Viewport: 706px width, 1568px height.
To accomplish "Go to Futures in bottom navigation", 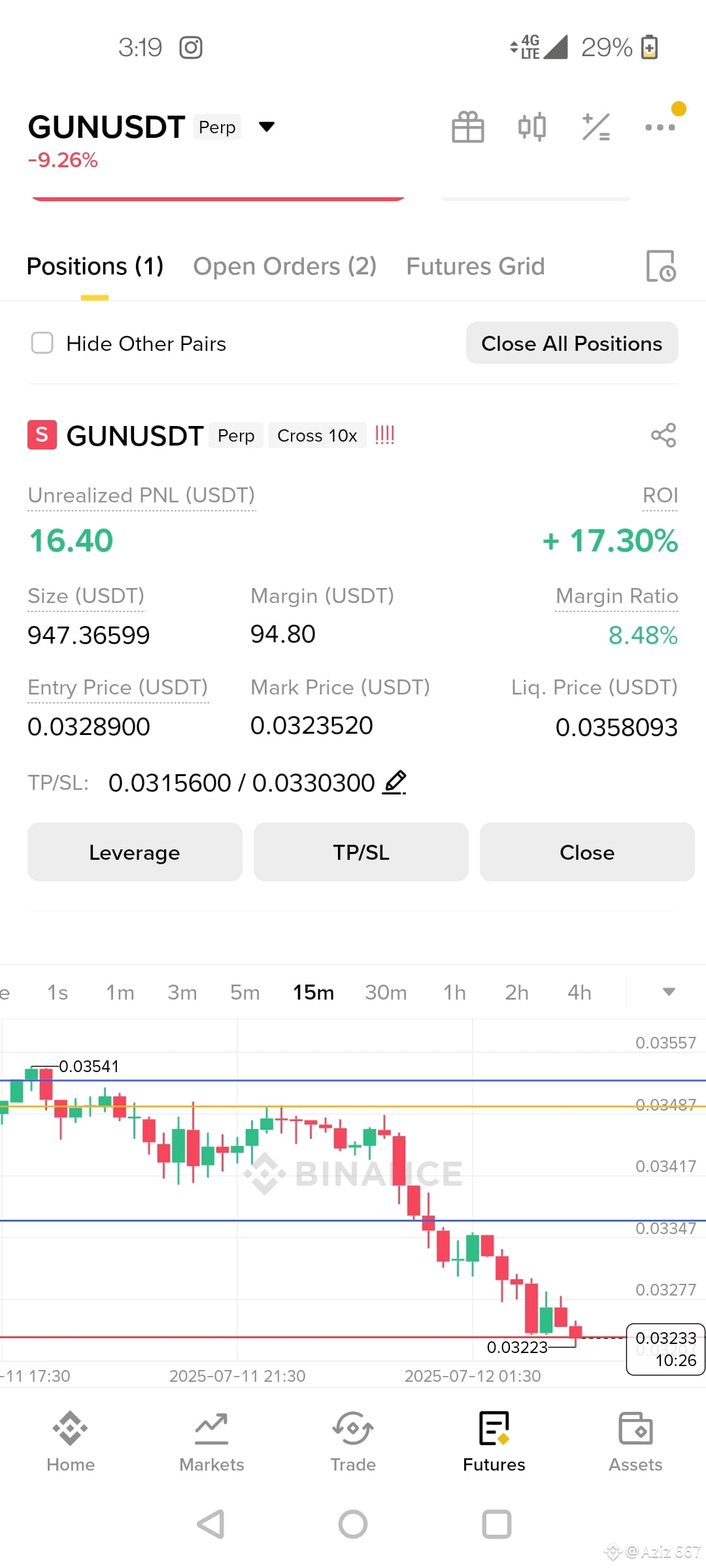I will [x=494, y=1443].
